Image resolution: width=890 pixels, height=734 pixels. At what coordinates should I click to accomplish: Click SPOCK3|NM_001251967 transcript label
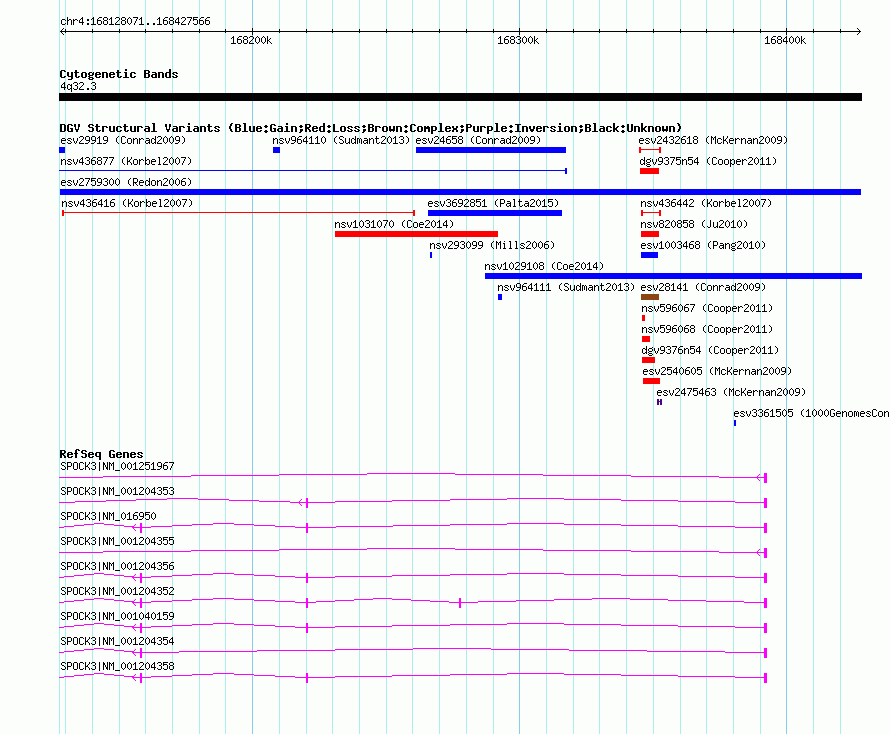(117, 467)
